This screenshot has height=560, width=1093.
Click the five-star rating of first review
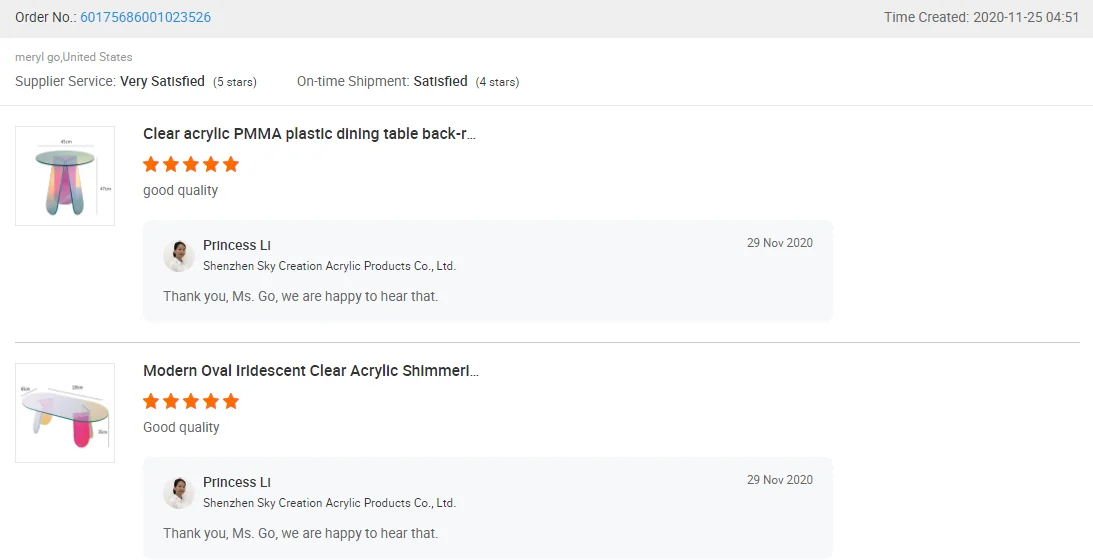(x=191, y=164)
